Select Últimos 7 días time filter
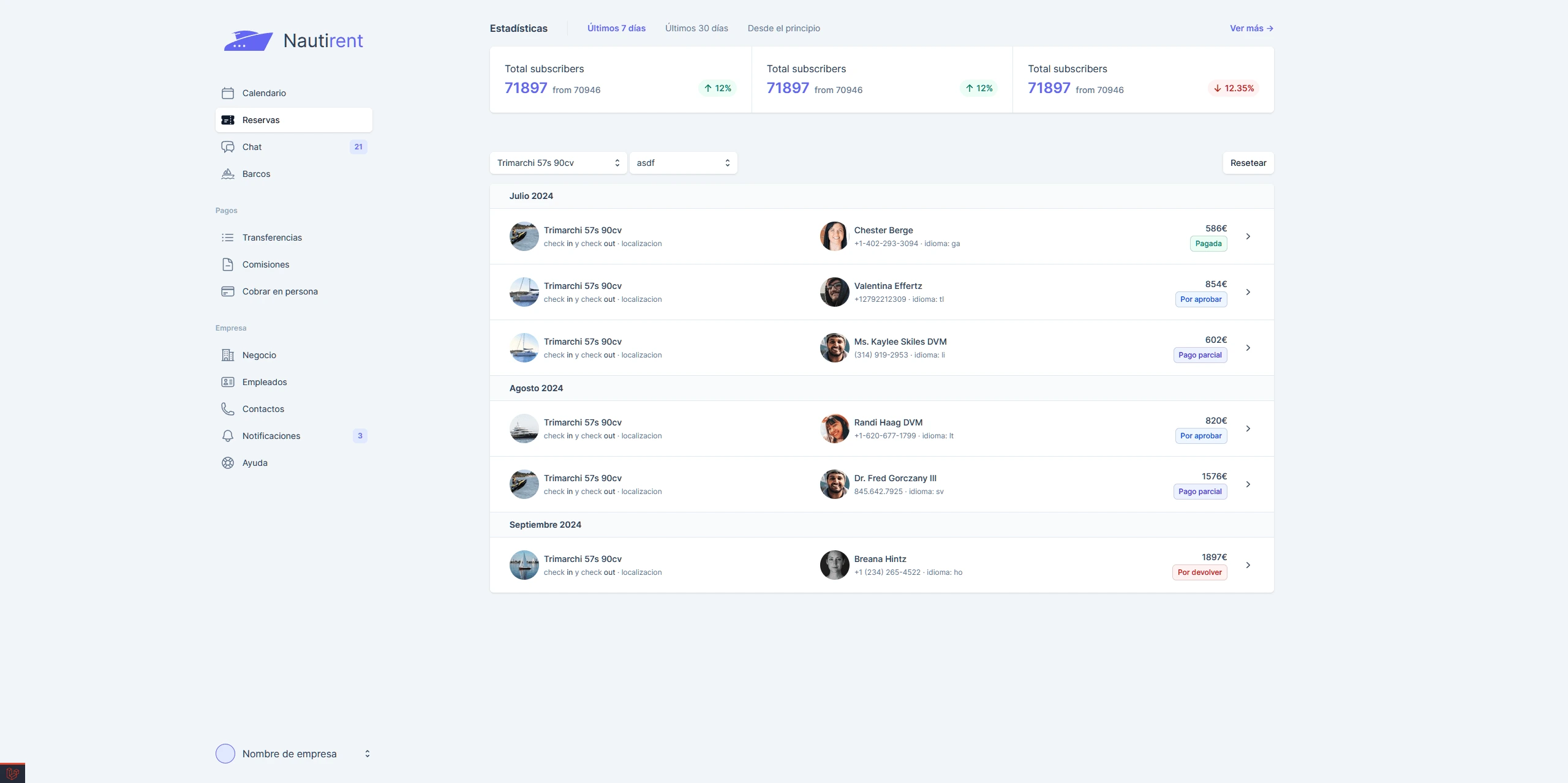Viewport: 1568px width, 783px height. (x=616, y=28)
